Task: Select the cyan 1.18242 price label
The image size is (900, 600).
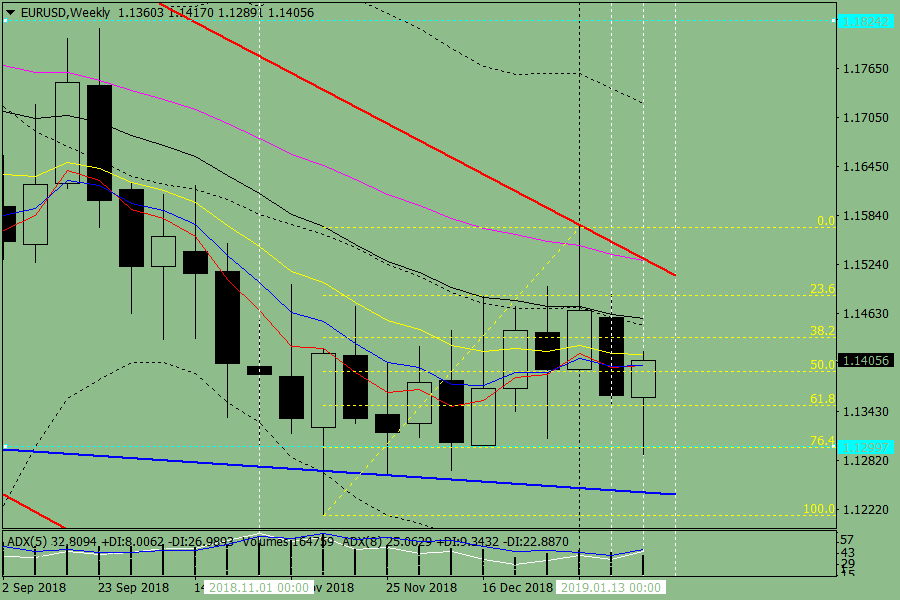Action: (x=866, y=22)
